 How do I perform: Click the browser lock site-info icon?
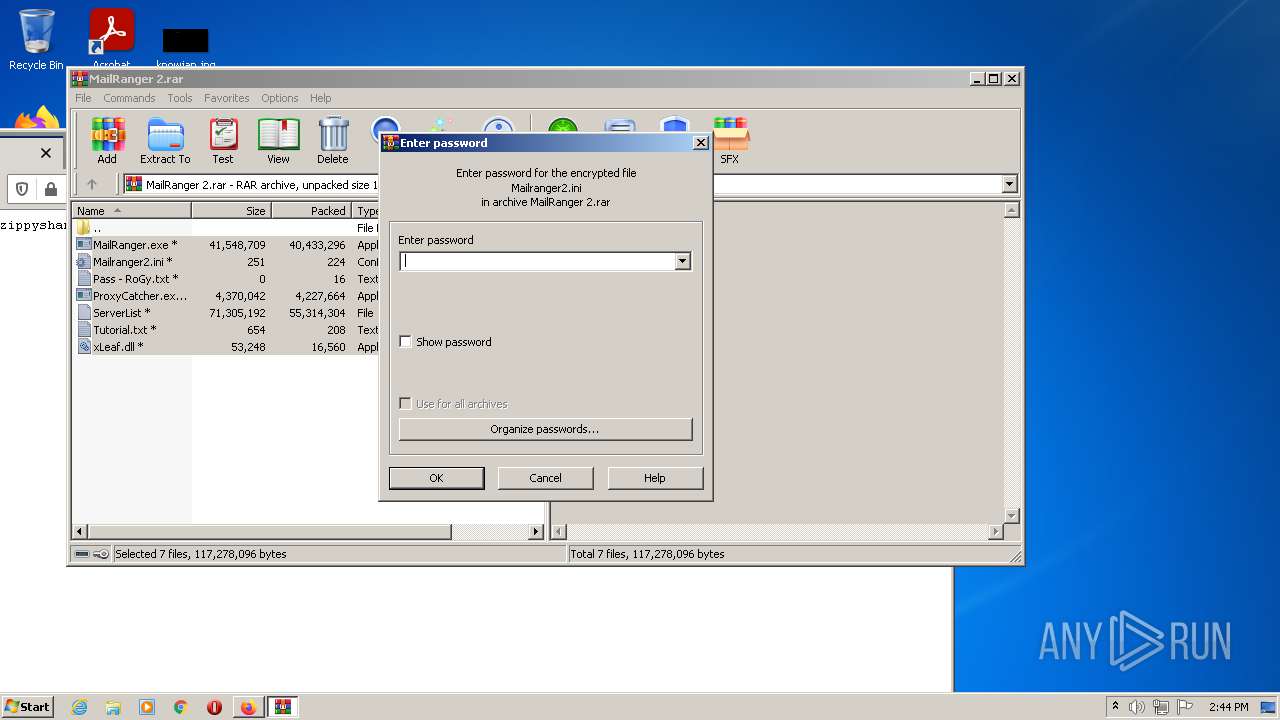(50, 189)
